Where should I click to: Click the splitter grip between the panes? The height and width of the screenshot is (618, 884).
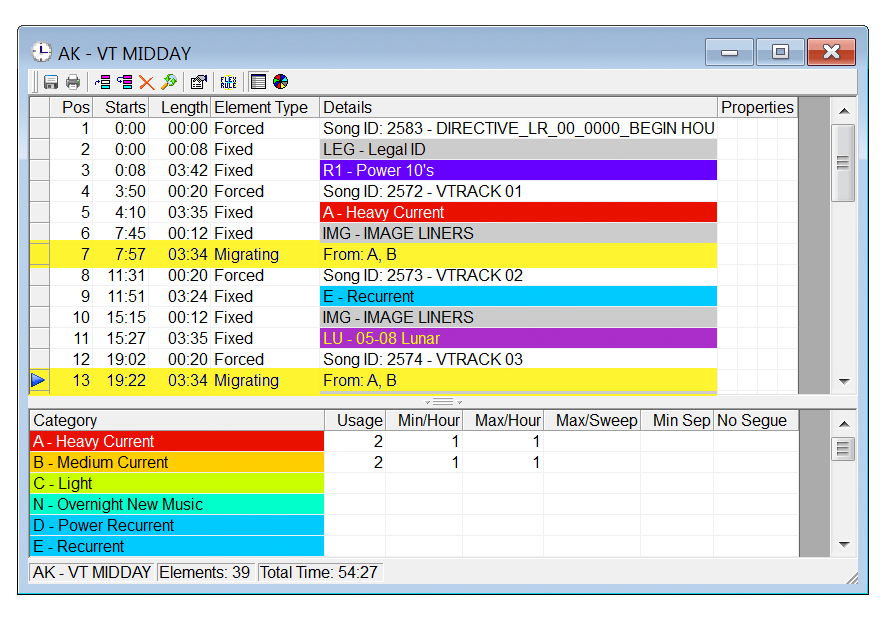tap(444, 402)
